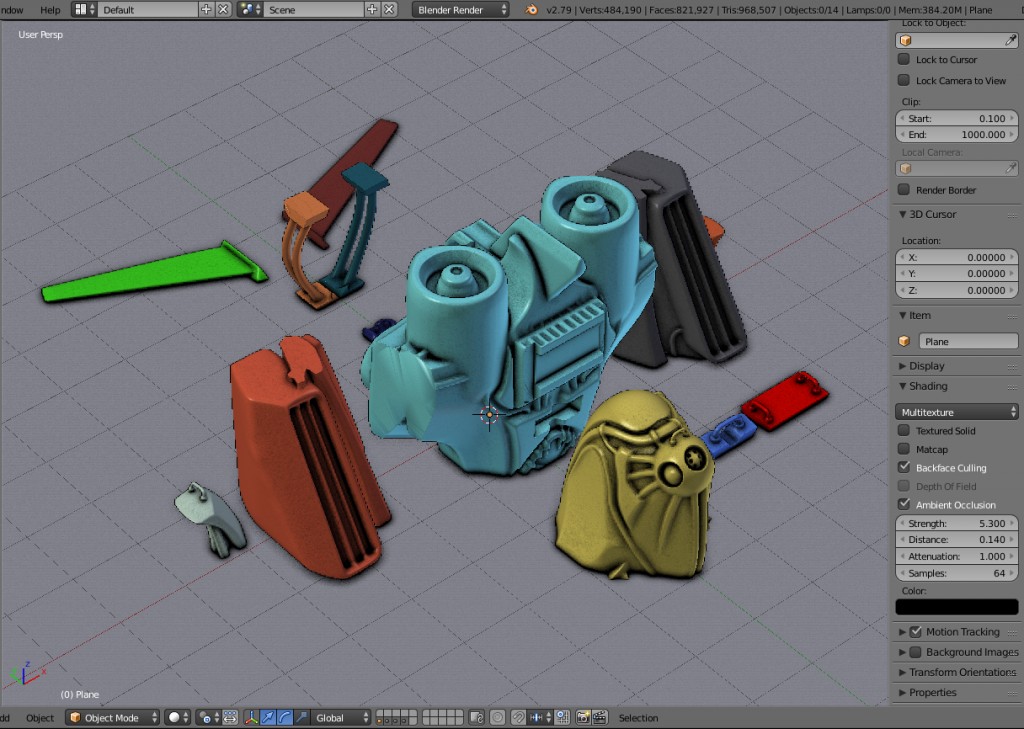Add a new screen layout with the plus button
The height and width of the screenshot is (729, 1024).
click(205, 8)
